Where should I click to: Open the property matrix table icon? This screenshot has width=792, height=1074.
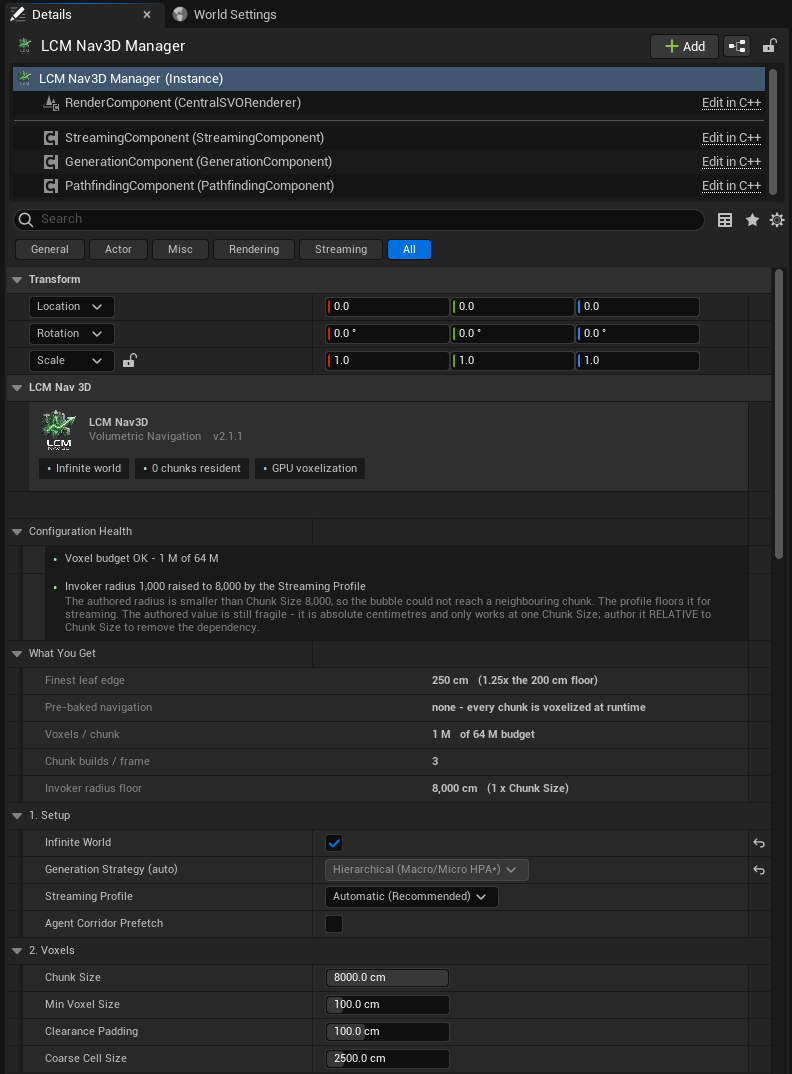(x=725, y=220)
